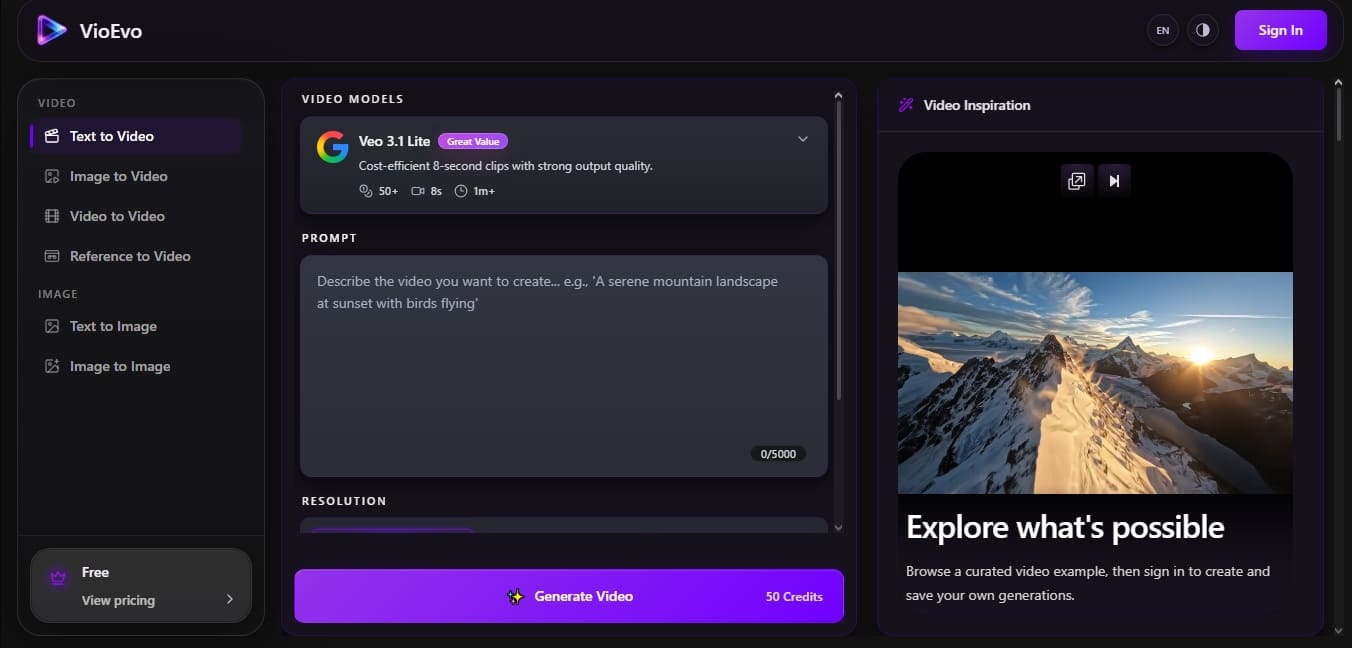Screen dimensions: 1352x648
Task: Click the 1m+ clock icon
Action: pos(461,191)
